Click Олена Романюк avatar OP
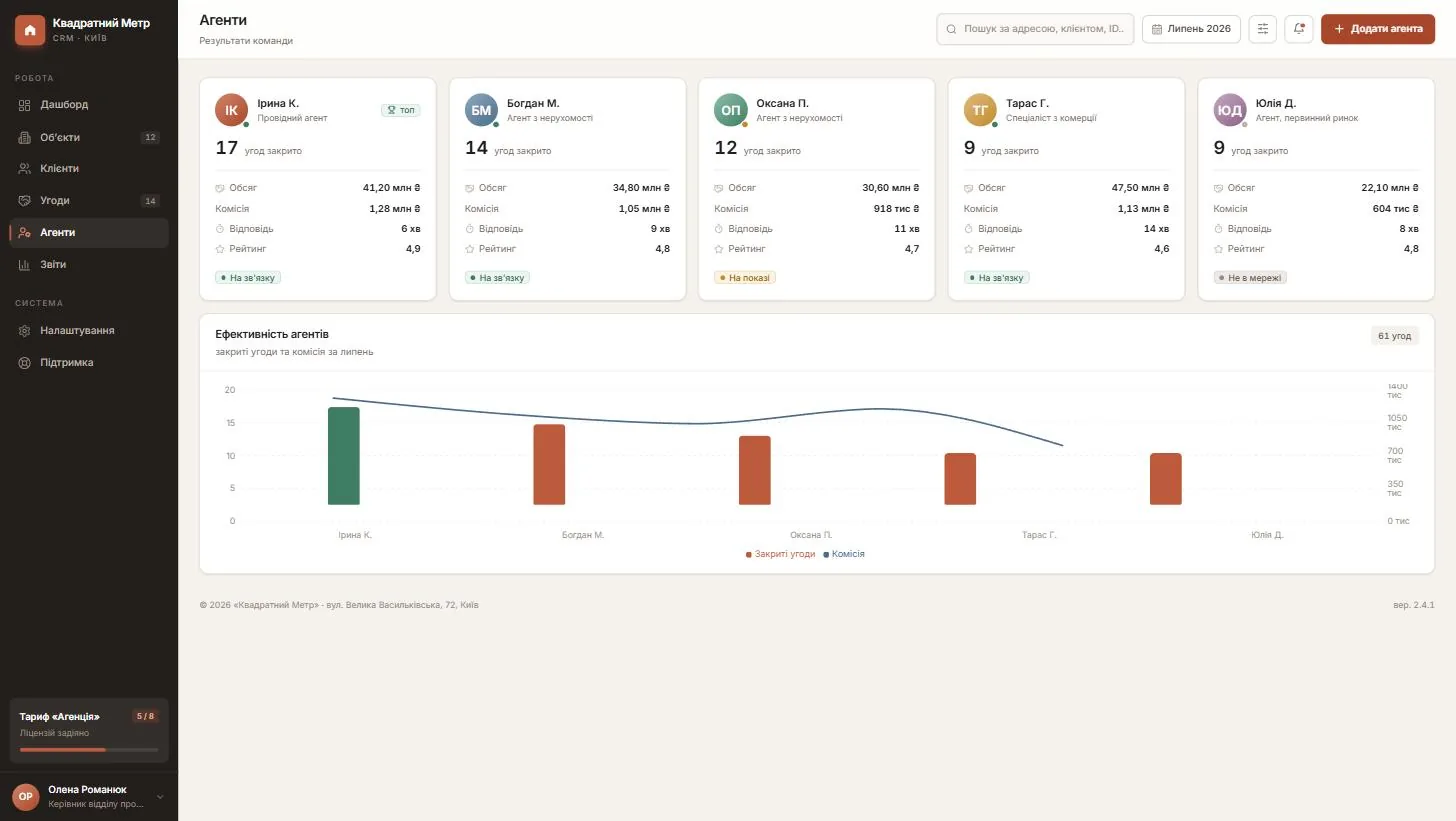The height and width of the screenshot is (821, 1456). 26,797
